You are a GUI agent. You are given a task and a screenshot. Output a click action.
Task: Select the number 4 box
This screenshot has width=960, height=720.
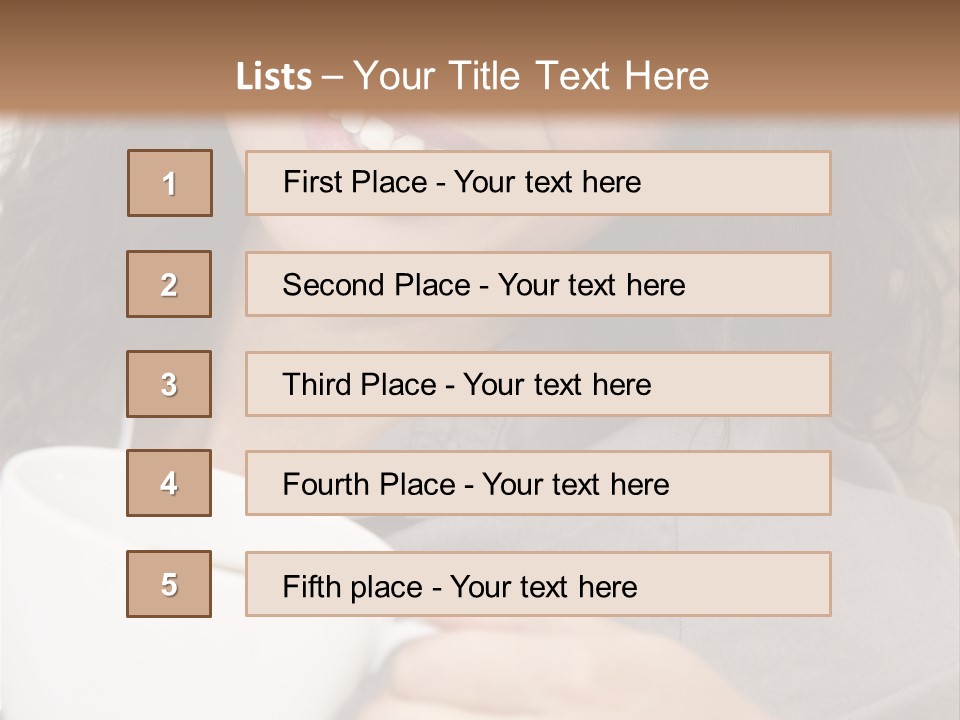point(169,483)
